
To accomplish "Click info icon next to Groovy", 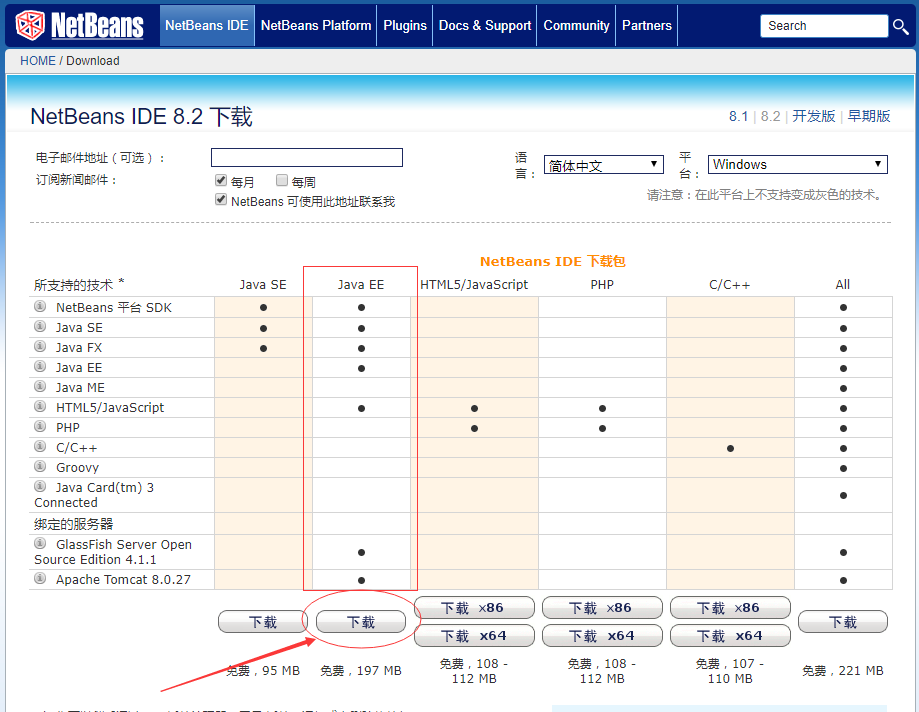I will click(40, 466).
